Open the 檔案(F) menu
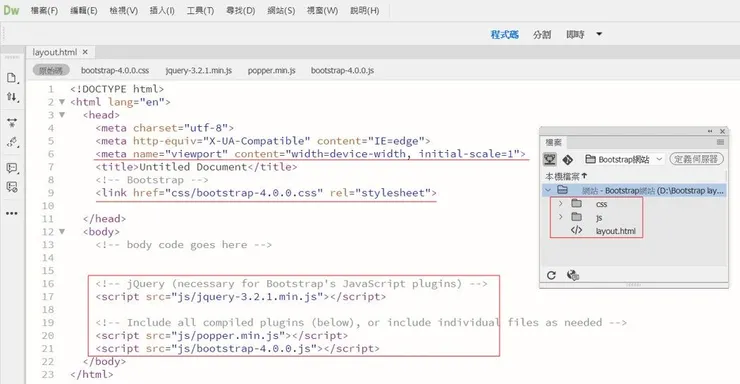740x384 pixels. [x=44, y=10]
